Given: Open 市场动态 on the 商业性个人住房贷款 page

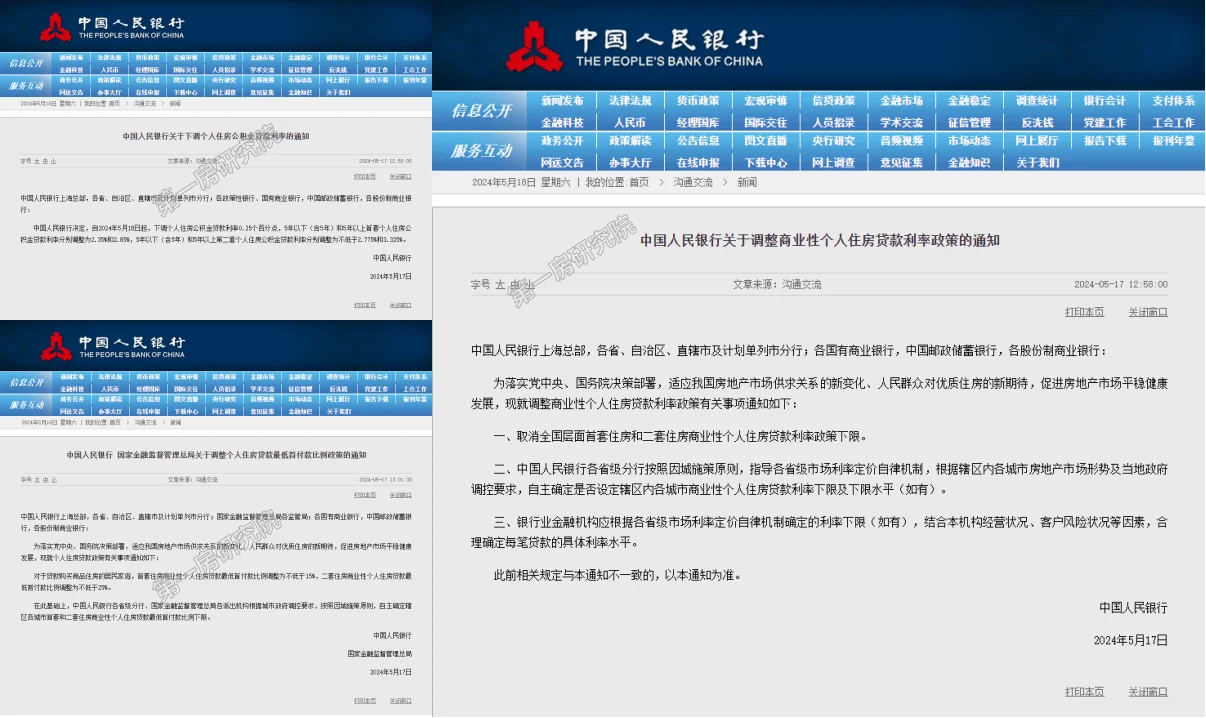Looking at the screenshot, I should tap(970, 141).
